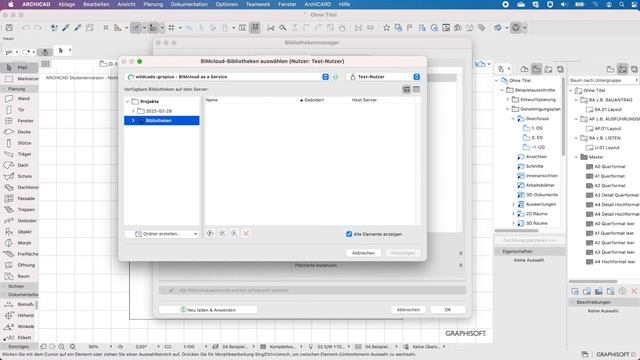Switch to tree list view in dialog
Viewport: 640px width, 360px height.
[407, 89]
